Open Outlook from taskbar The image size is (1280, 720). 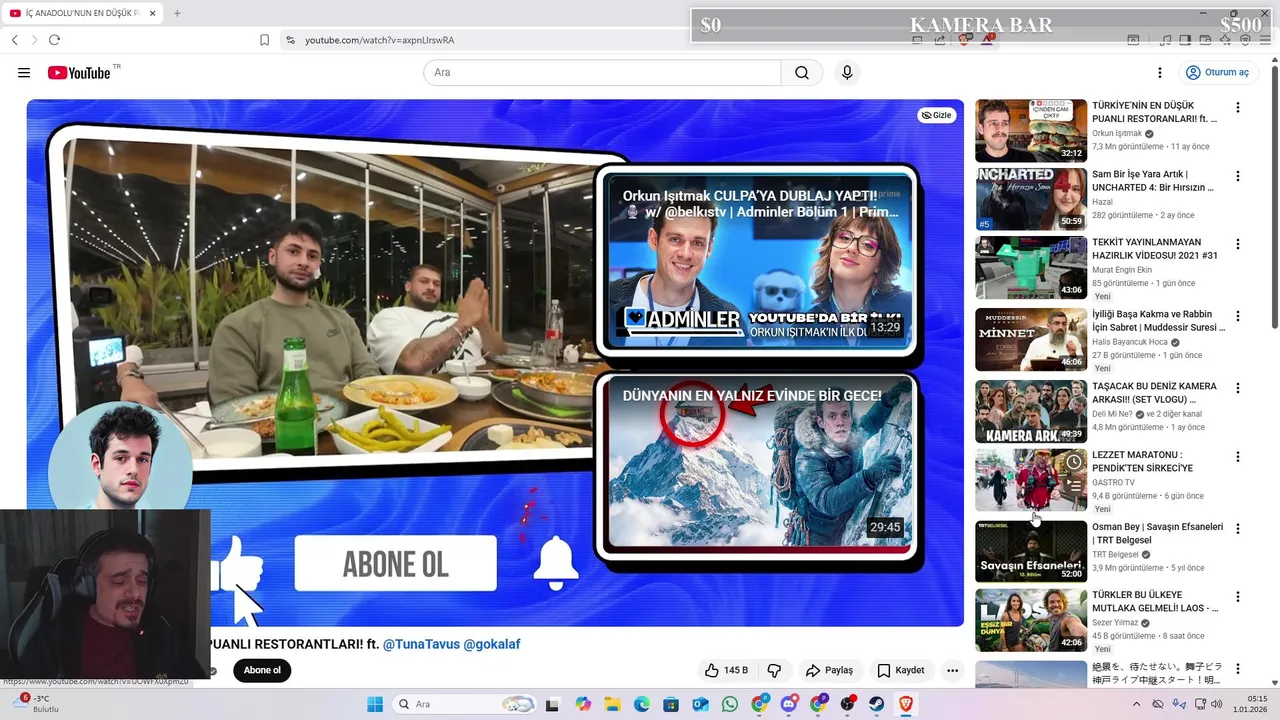pos(701,704)
